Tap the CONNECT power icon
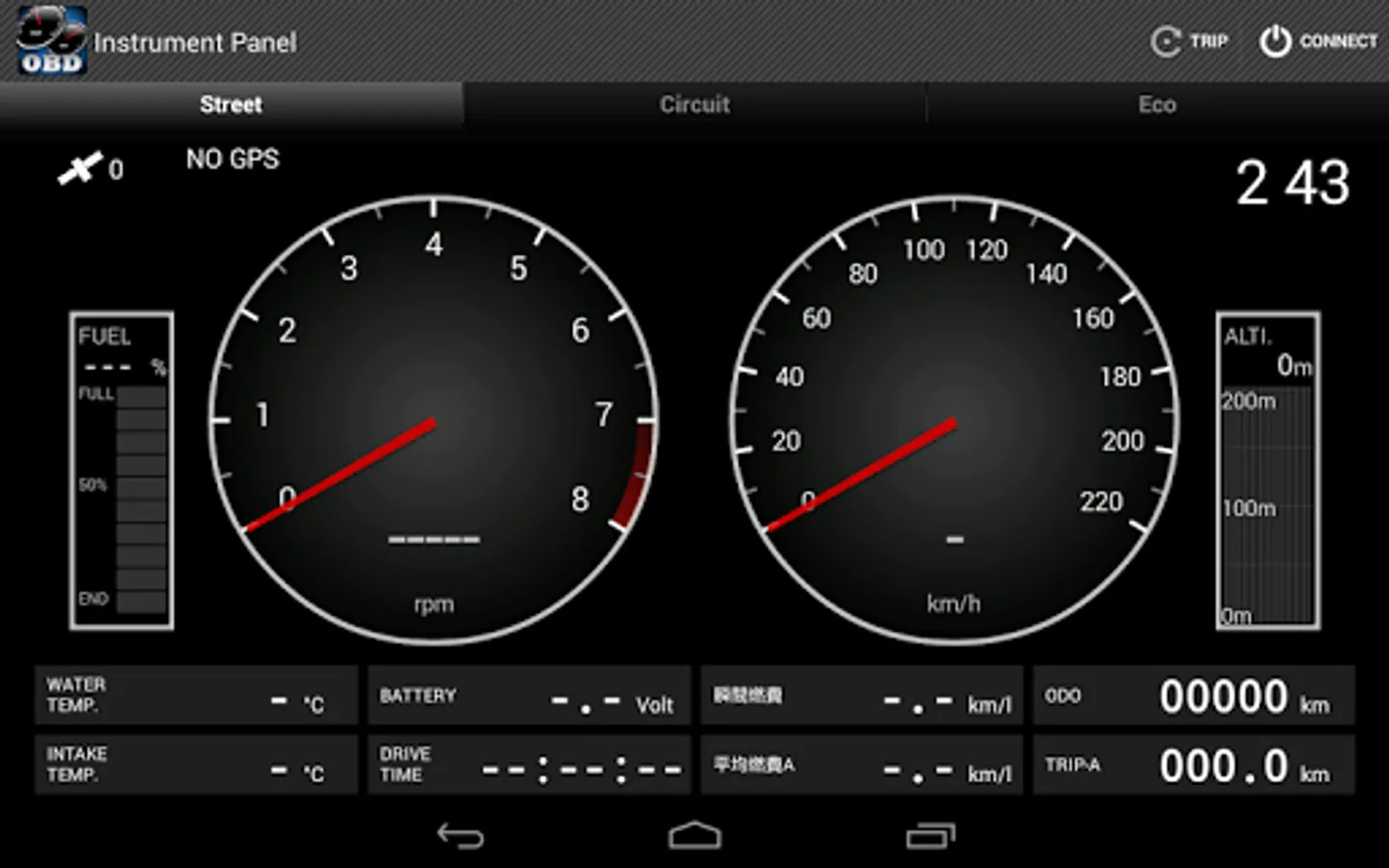The height and width of the screenshot is (868, 1389). coord(1275,41)
